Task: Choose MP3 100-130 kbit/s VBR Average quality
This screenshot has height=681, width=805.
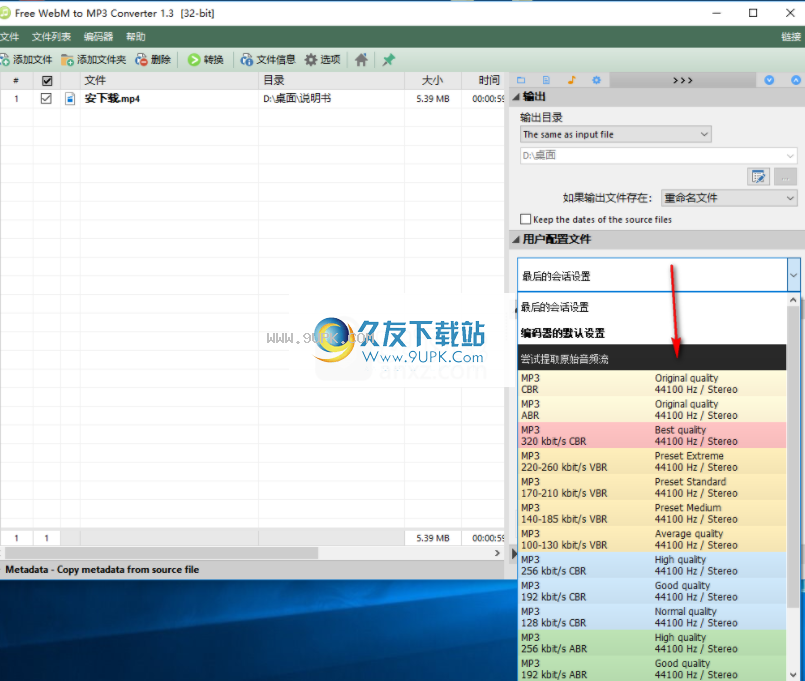Action: pos(652,539)
